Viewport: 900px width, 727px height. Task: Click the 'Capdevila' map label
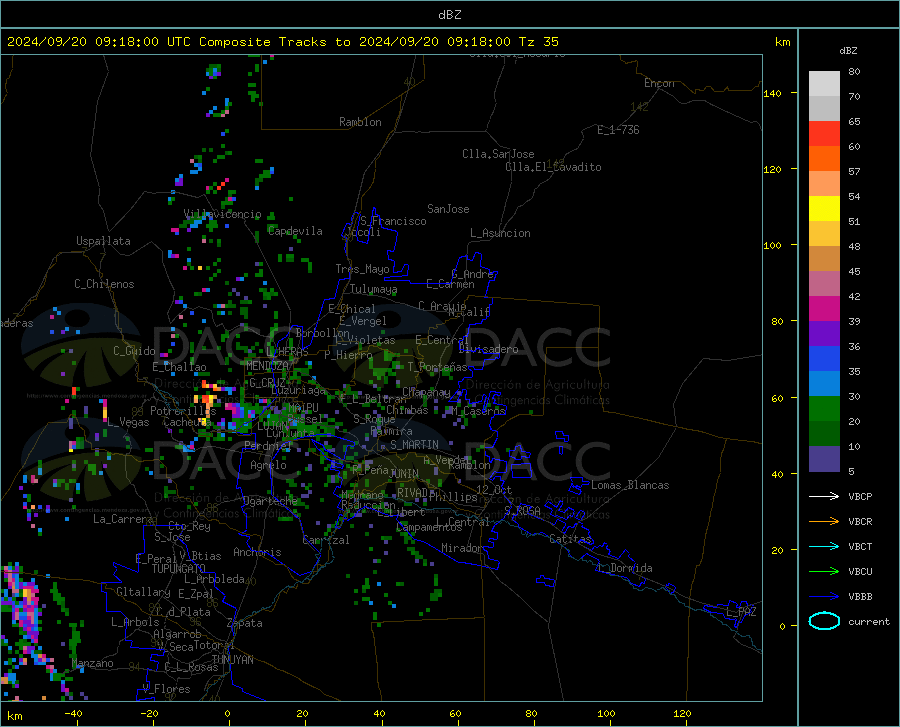(295, 231)
